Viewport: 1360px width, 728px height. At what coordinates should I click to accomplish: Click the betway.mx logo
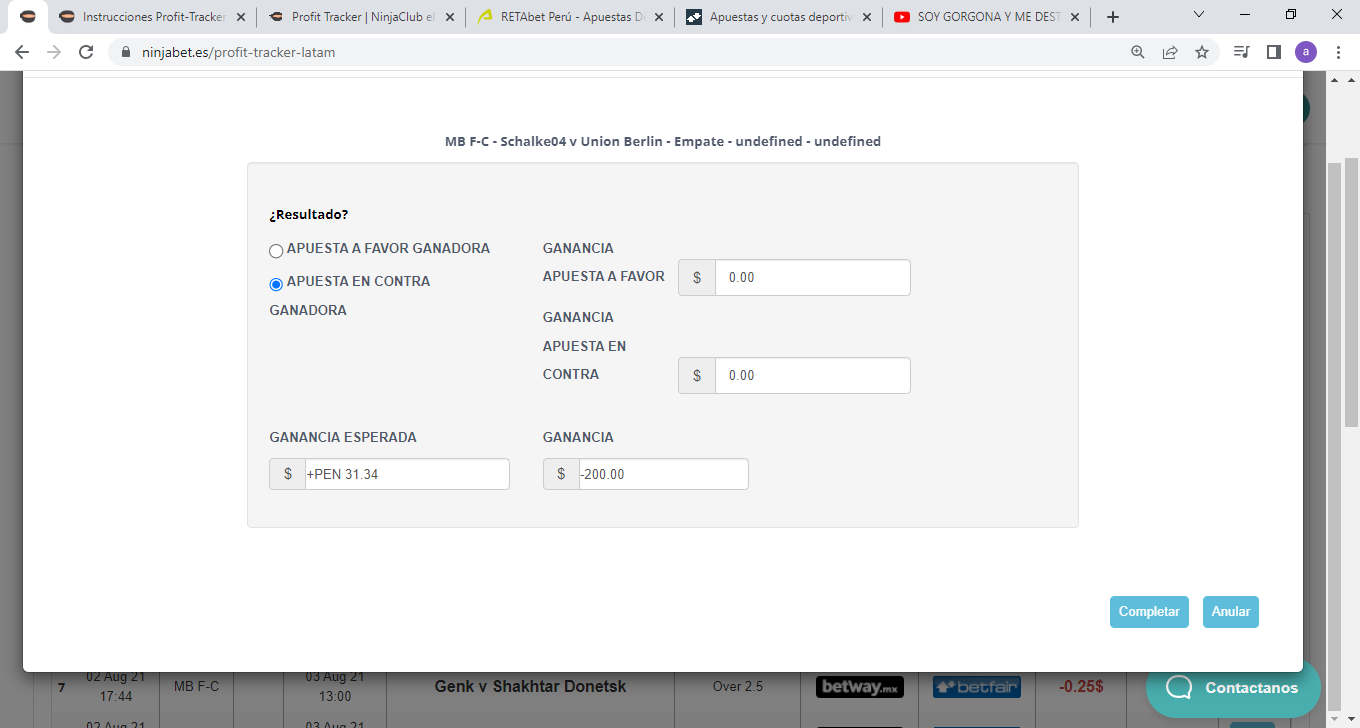point(860,687)
